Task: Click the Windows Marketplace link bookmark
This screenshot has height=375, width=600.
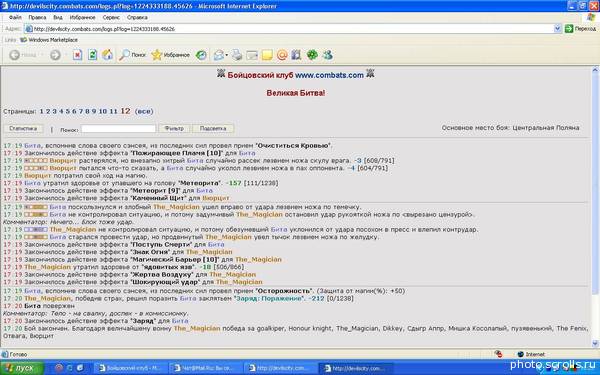Action: tap(49, 40)
